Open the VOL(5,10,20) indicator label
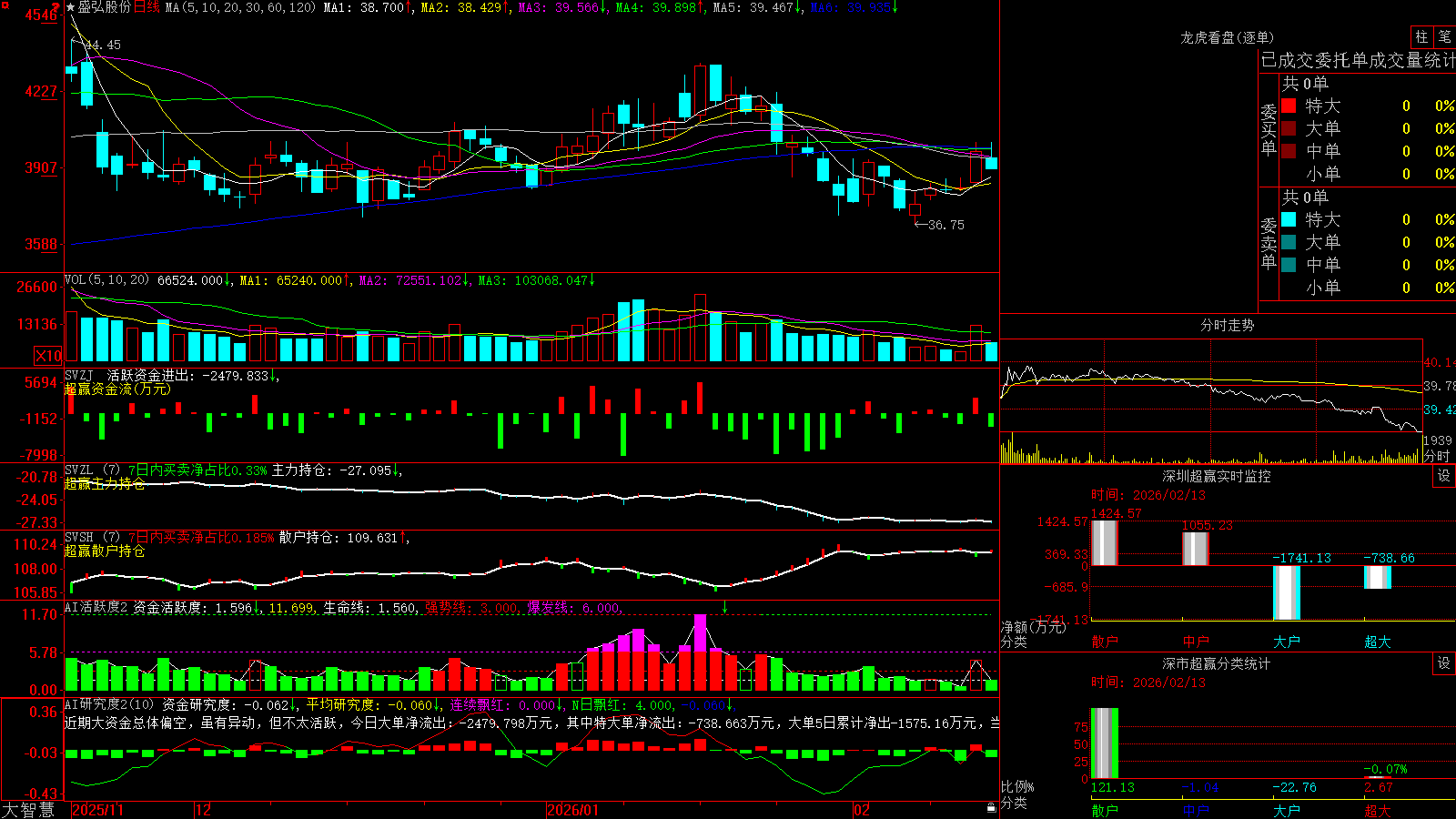1456x819 pixels. point(107,280)
